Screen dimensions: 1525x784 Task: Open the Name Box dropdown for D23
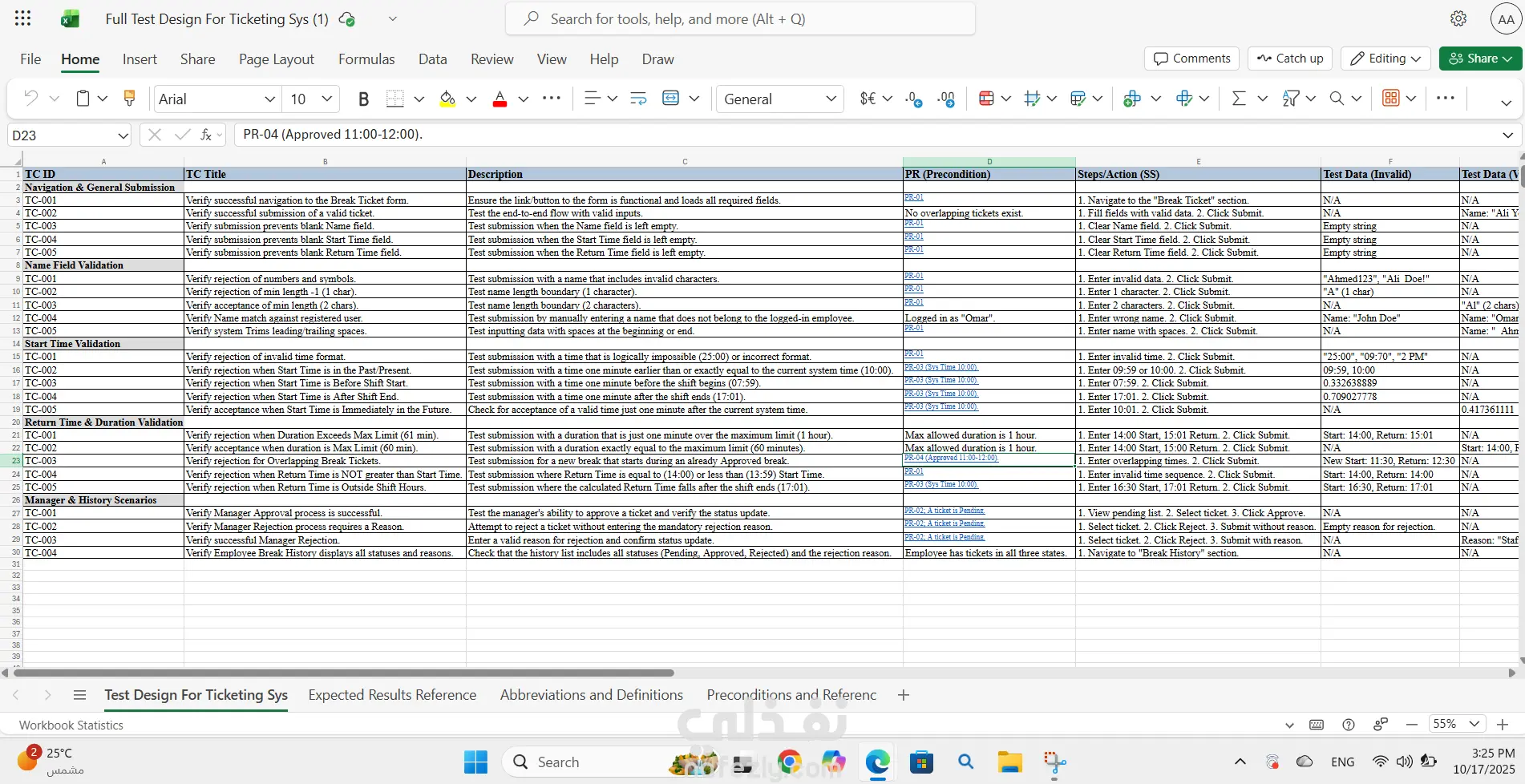pyautogui.click(x=123, y=135)
